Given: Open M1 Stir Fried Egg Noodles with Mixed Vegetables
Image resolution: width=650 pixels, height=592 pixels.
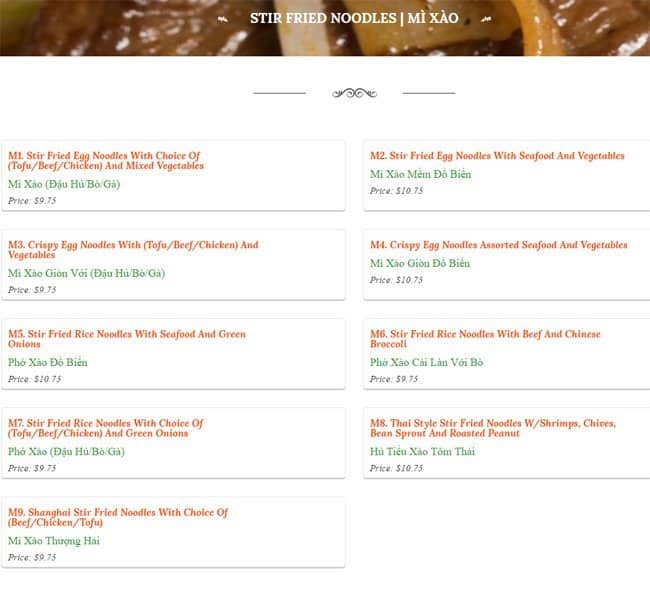Looking at the screenshot, I should (x=105, y=161).
